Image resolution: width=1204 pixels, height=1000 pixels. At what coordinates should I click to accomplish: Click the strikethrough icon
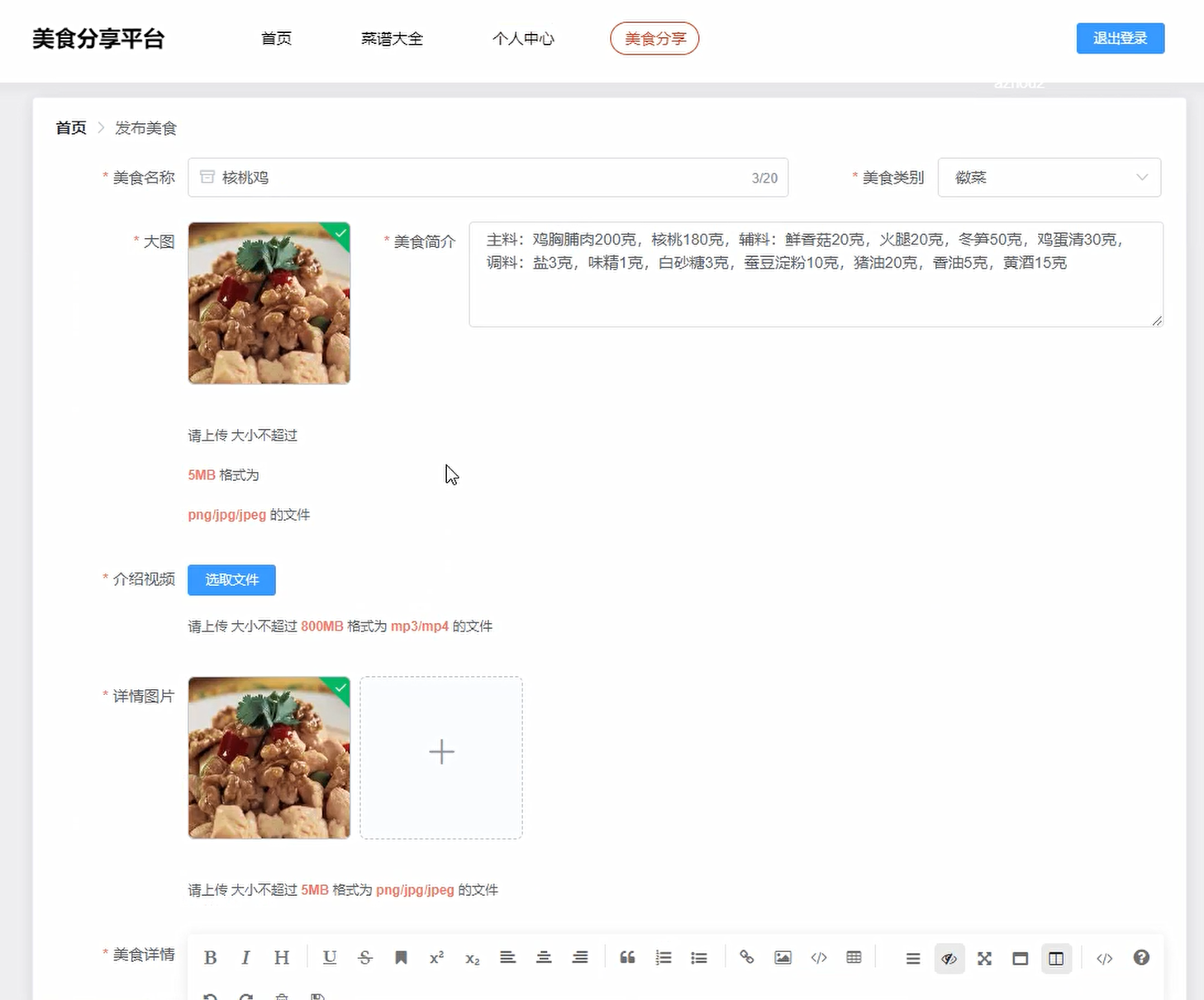click(365, 958)
